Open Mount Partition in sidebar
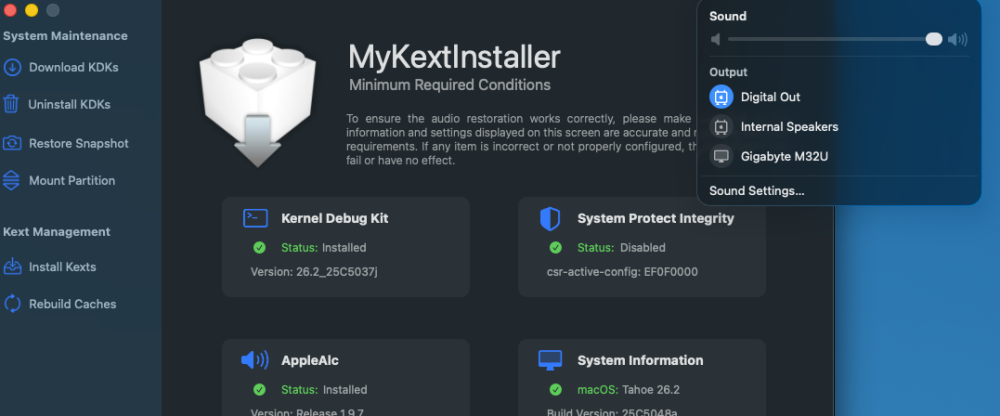Viewport: 1000px width, 416px height. (x=72, y=181)
